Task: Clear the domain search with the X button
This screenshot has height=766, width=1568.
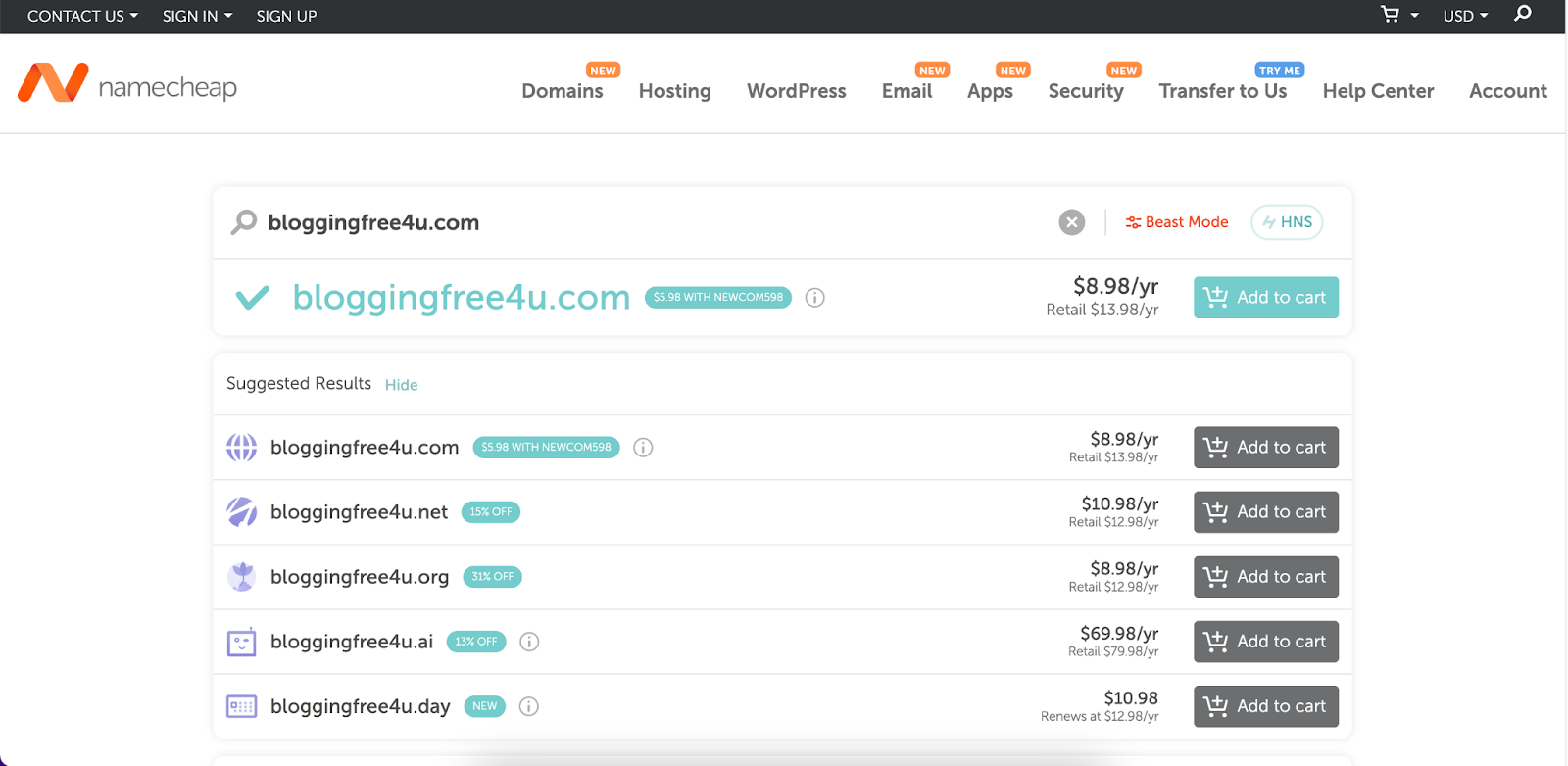Action: (x=1072, y=222)
